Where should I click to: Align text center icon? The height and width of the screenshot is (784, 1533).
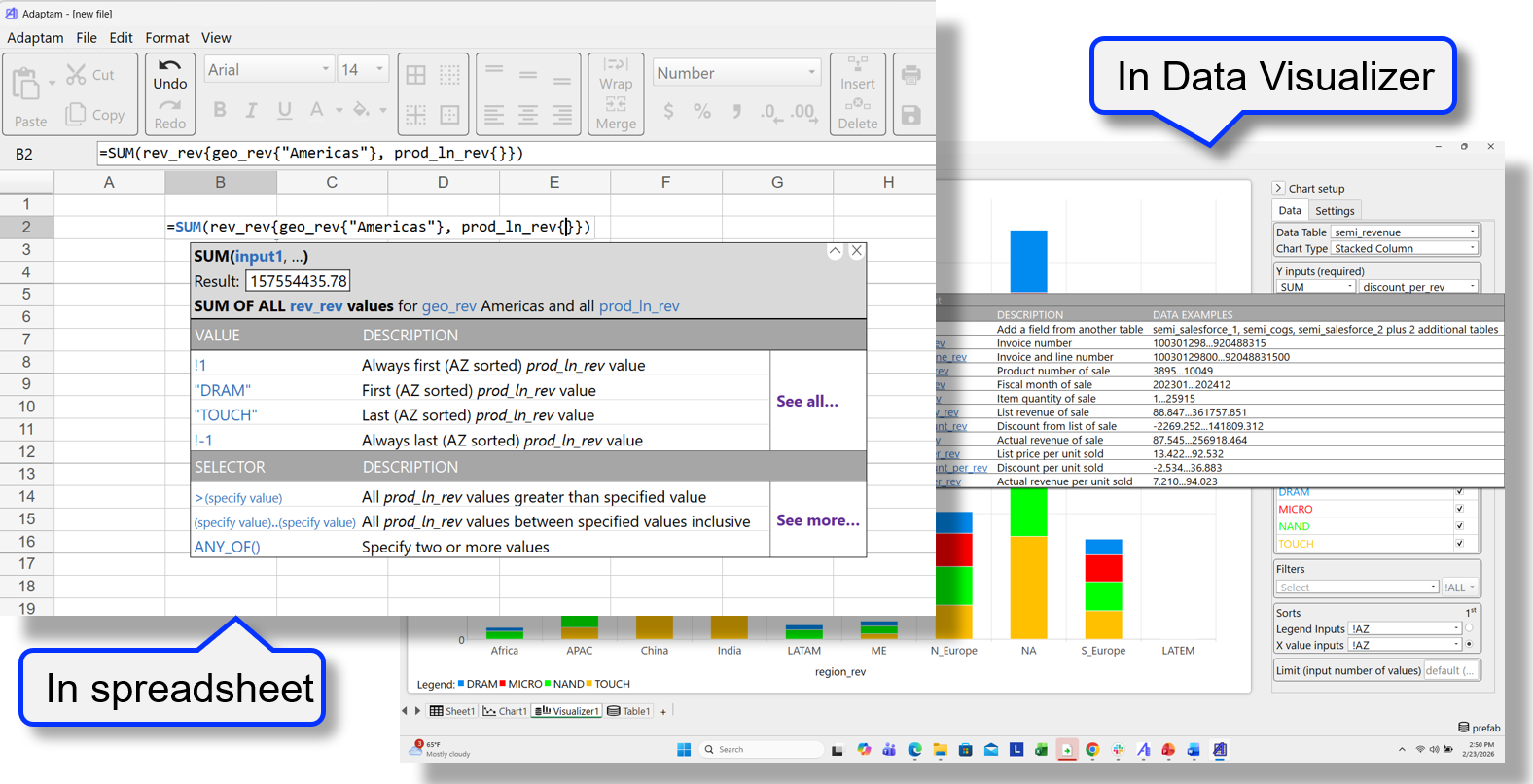[x=528, y=115]
